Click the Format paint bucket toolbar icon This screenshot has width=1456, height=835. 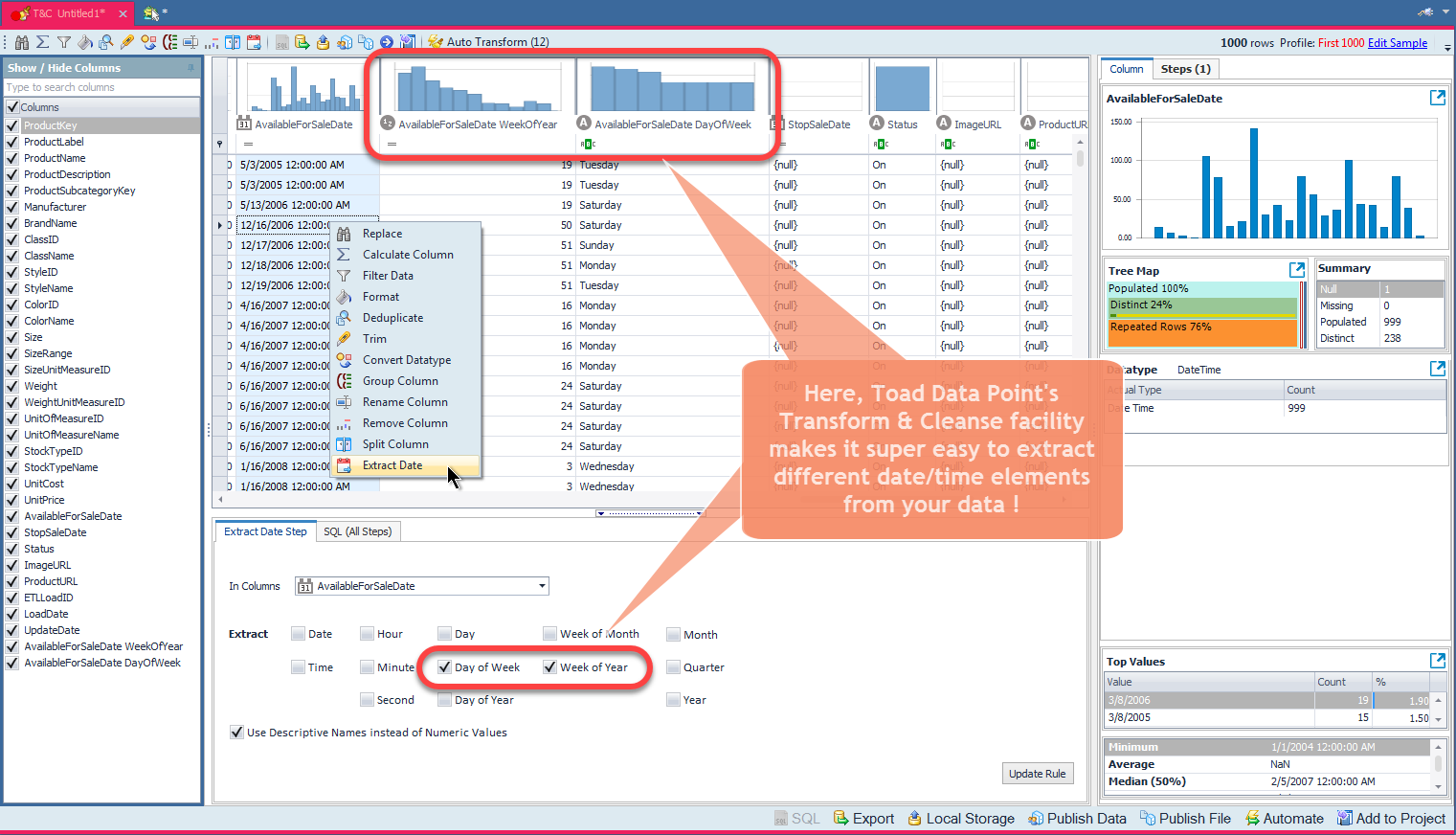[x=85, y=42]
